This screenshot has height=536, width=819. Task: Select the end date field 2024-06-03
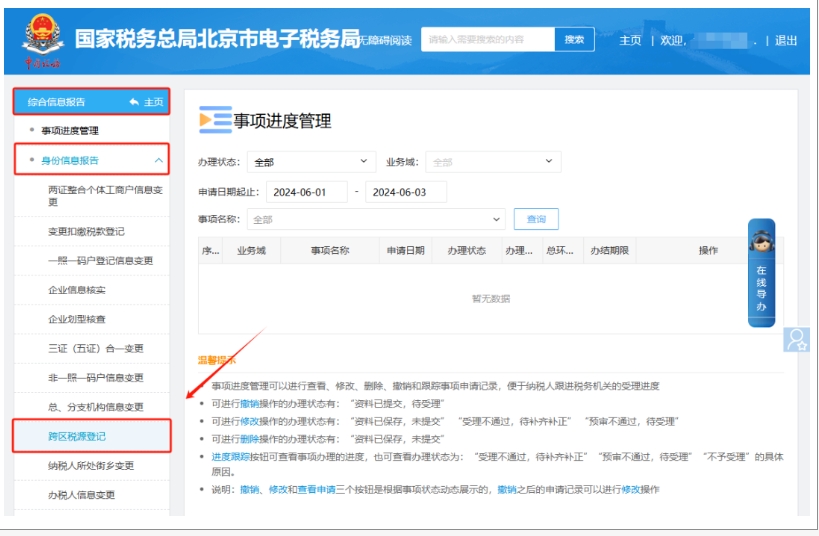point(405,192)
